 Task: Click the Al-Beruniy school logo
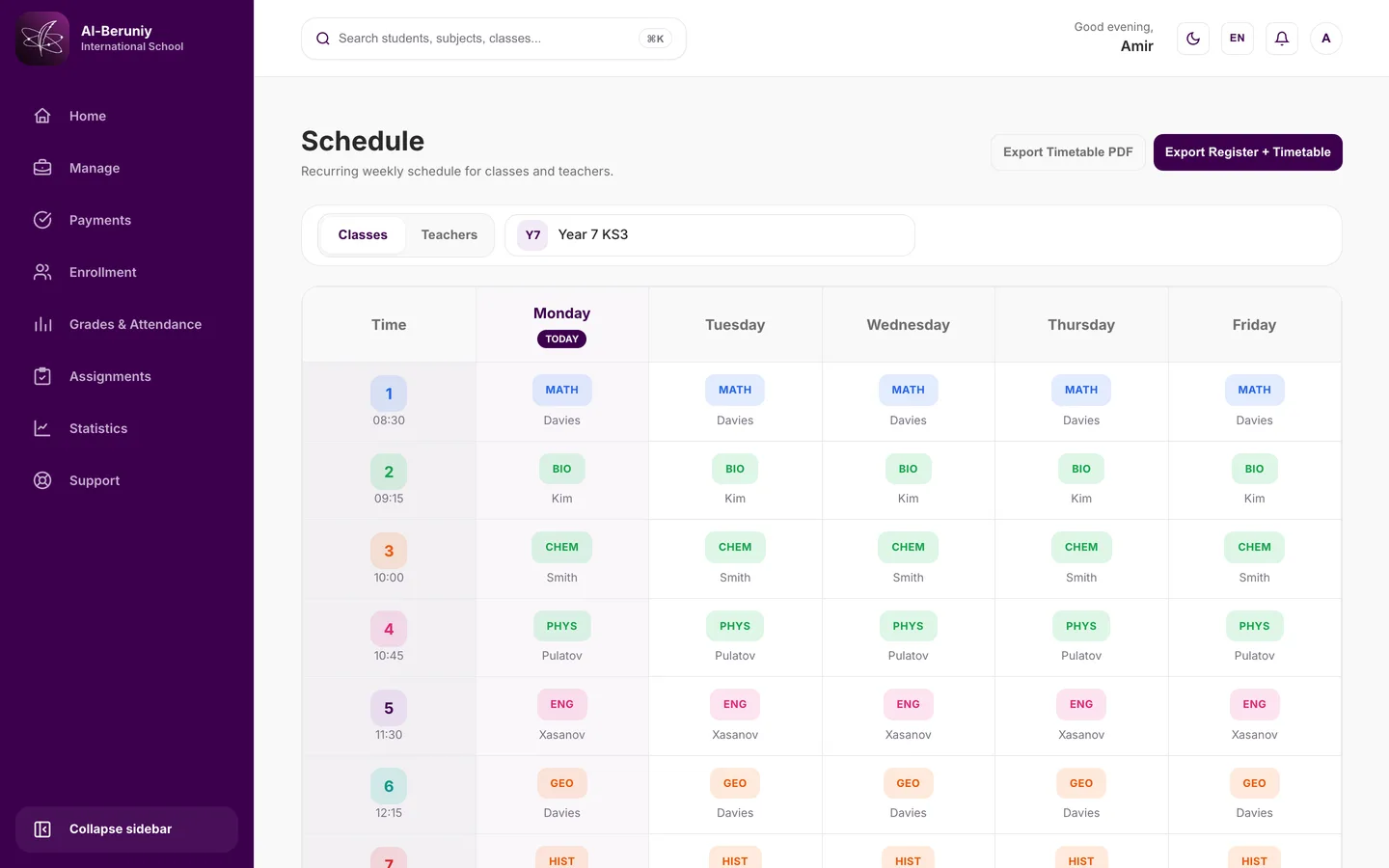click(x=42, y=39)
